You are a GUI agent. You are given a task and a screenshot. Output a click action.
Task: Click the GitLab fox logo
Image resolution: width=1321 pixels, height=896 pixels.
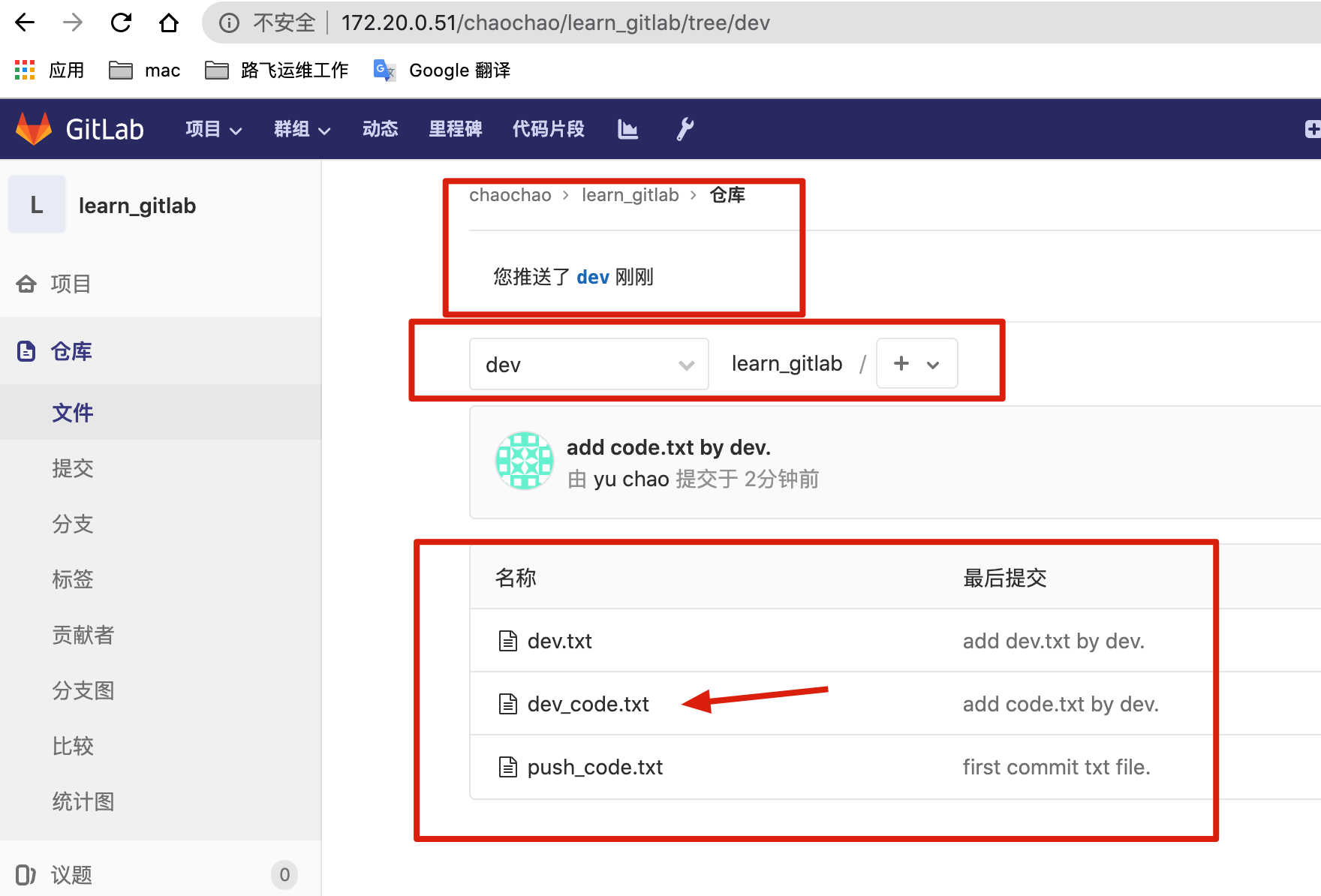34,129
